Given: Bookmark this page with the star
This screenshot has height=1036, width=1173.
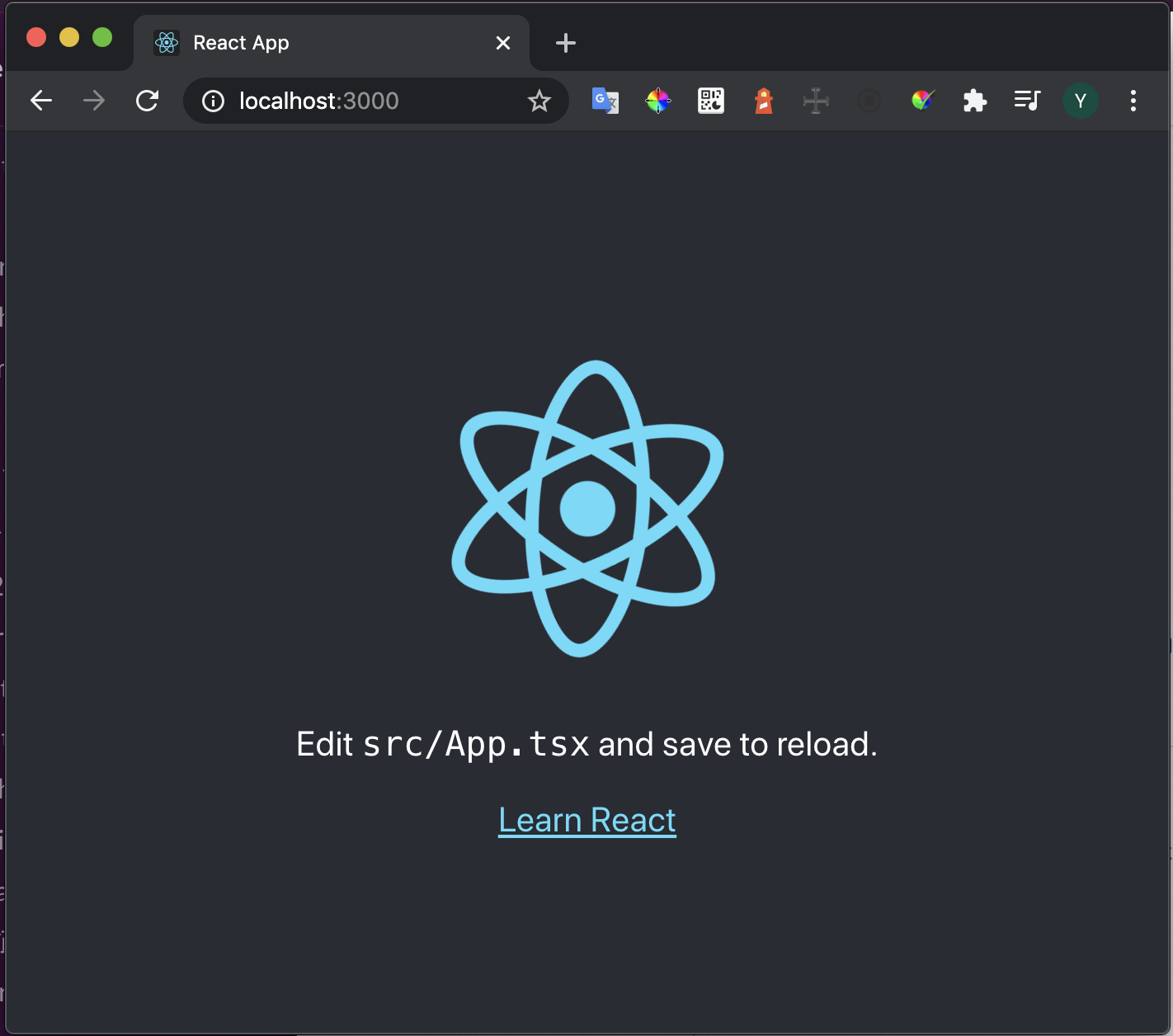Looking at the screenshot, I should tap(539, 101).
